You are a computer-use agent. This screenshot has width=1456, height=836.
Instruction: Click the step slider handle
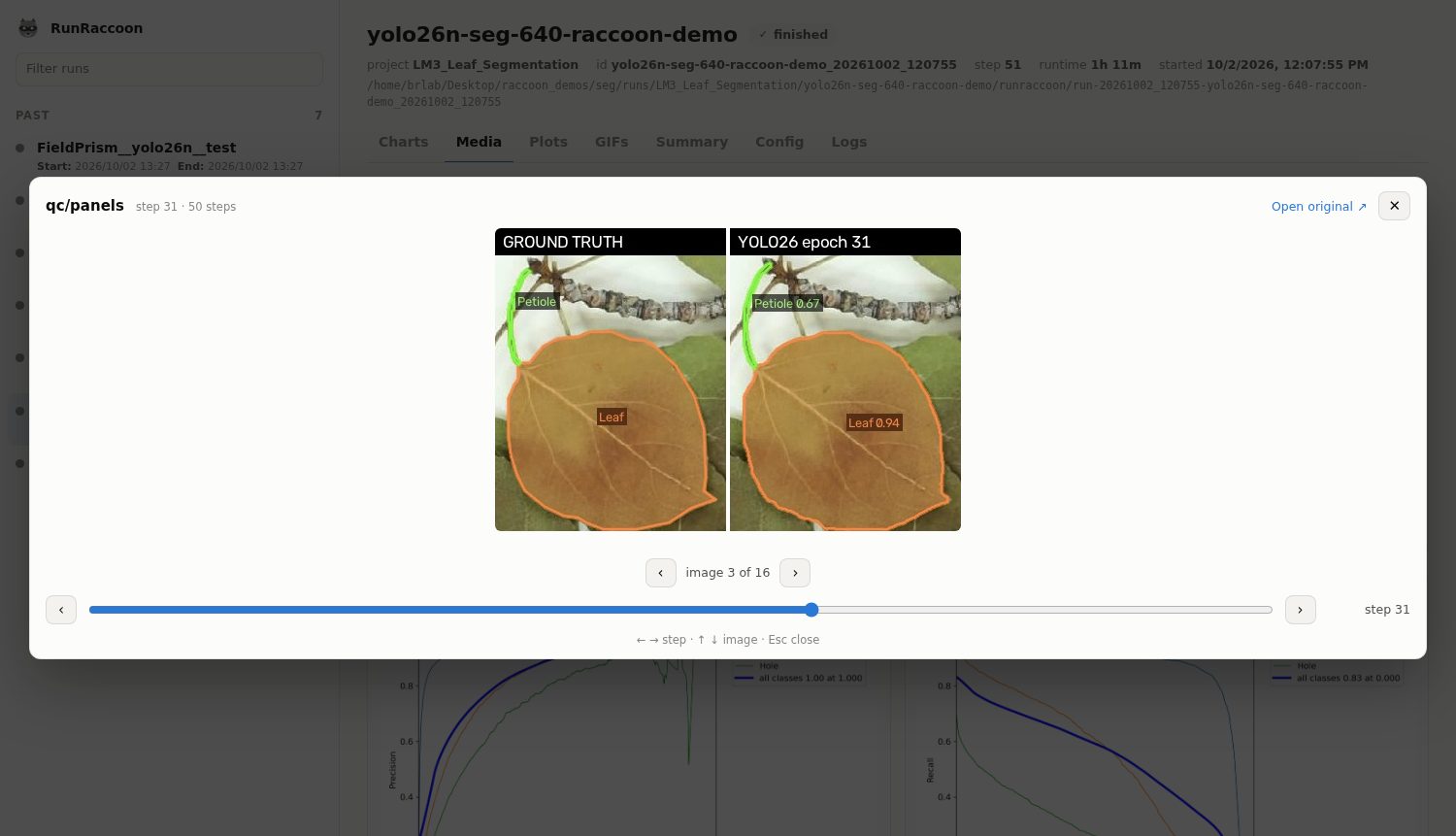point(811,610)
